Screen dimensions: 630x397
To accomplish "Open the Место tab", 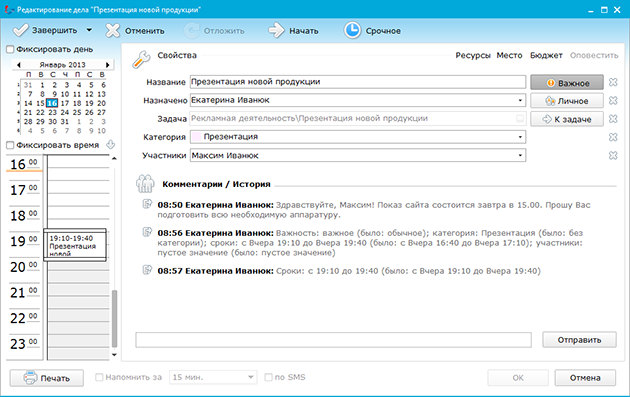I will [509, 55].
